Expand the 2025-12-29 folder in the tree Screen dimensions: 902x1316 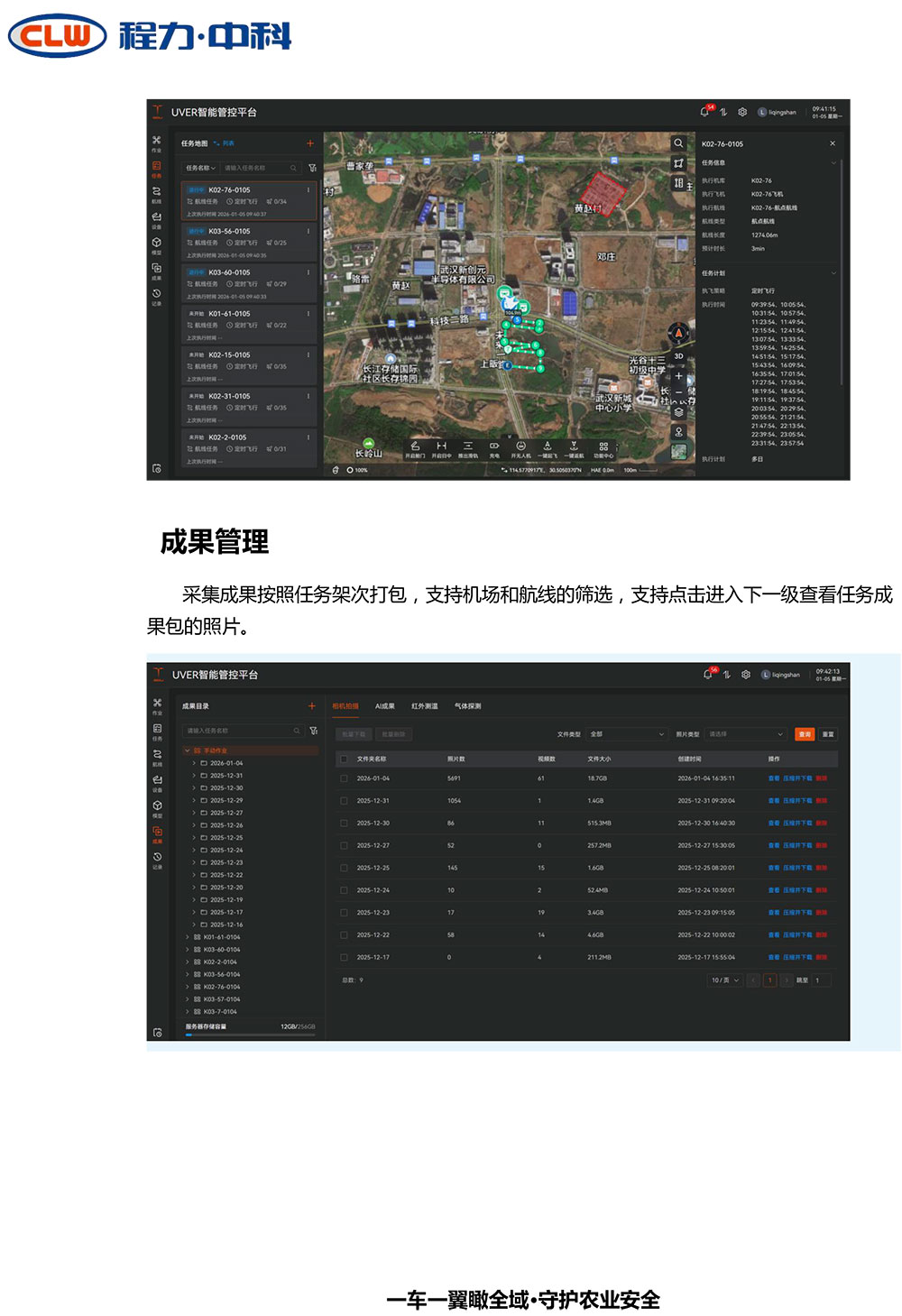pos(193,800)
